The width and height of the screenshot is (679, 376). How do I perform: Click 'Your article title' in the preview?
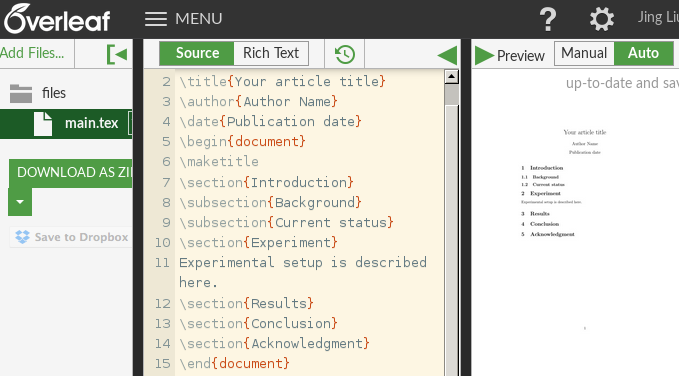585,132
